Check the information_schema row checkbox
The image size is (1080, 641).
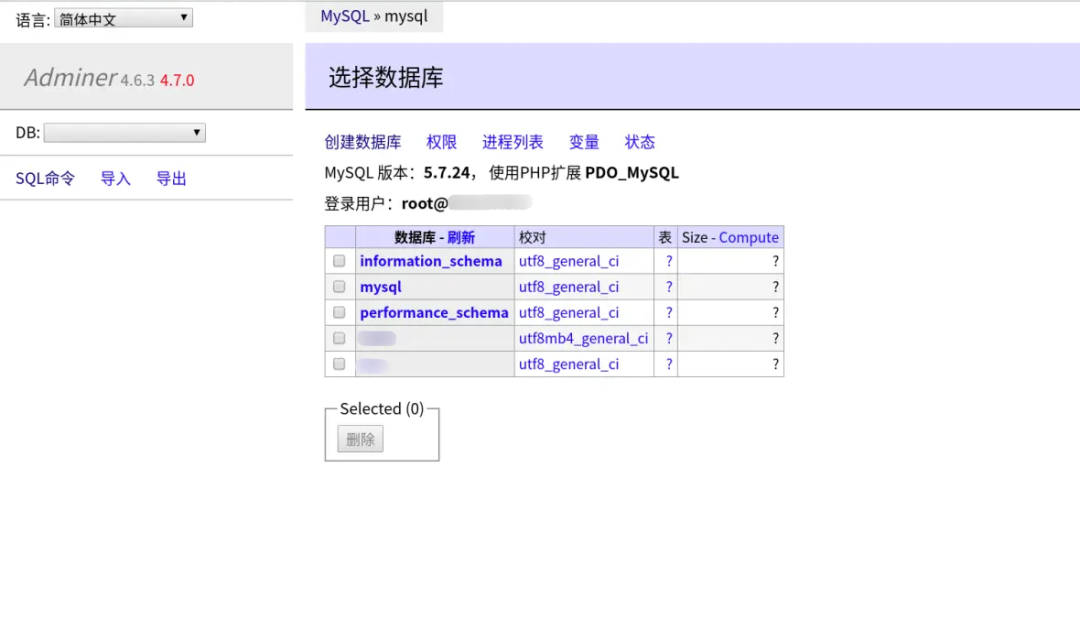tap(339, 261)
